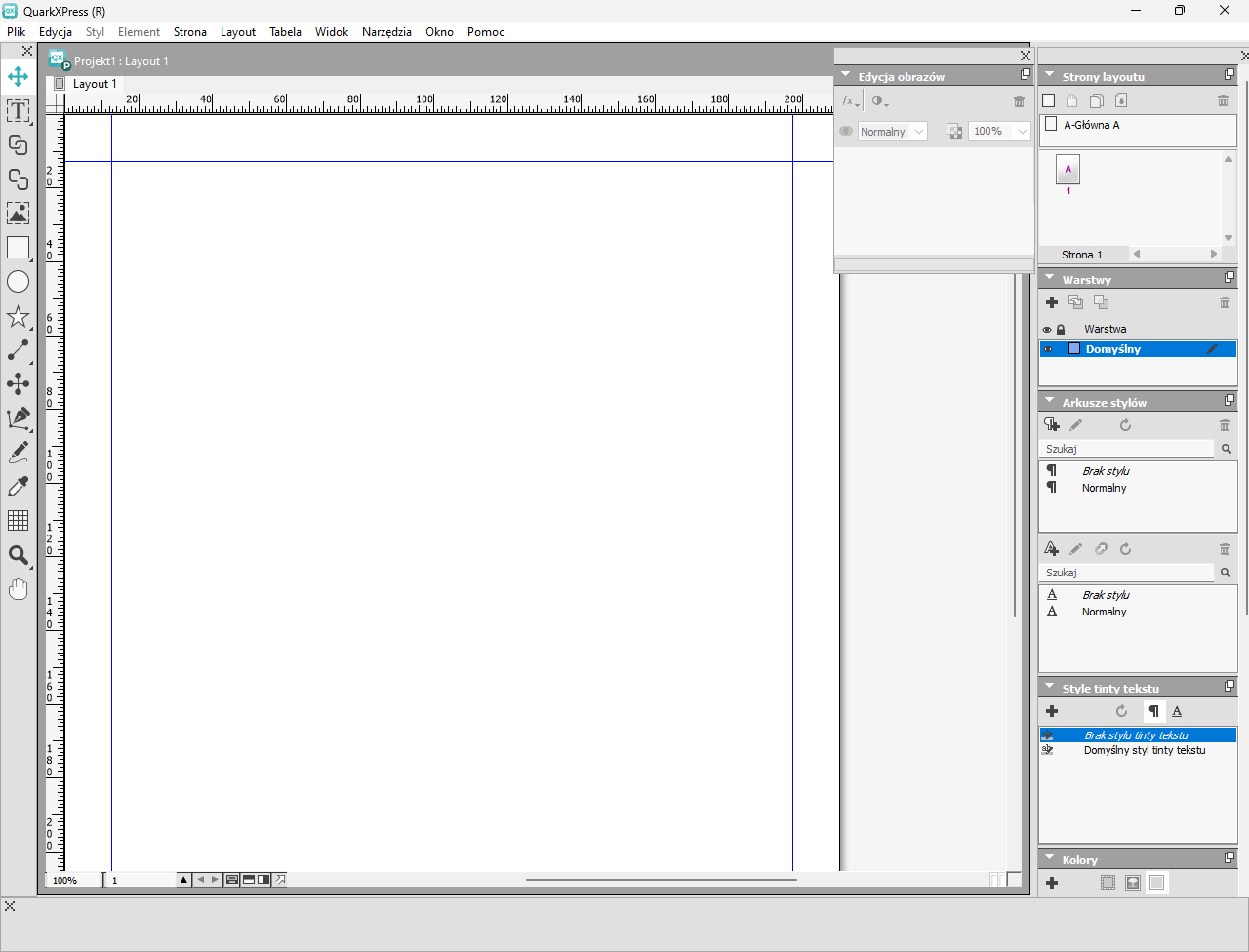Toggle lock icon in Warstwa header row
The image size is (1249, 952).
[1062, 330]
